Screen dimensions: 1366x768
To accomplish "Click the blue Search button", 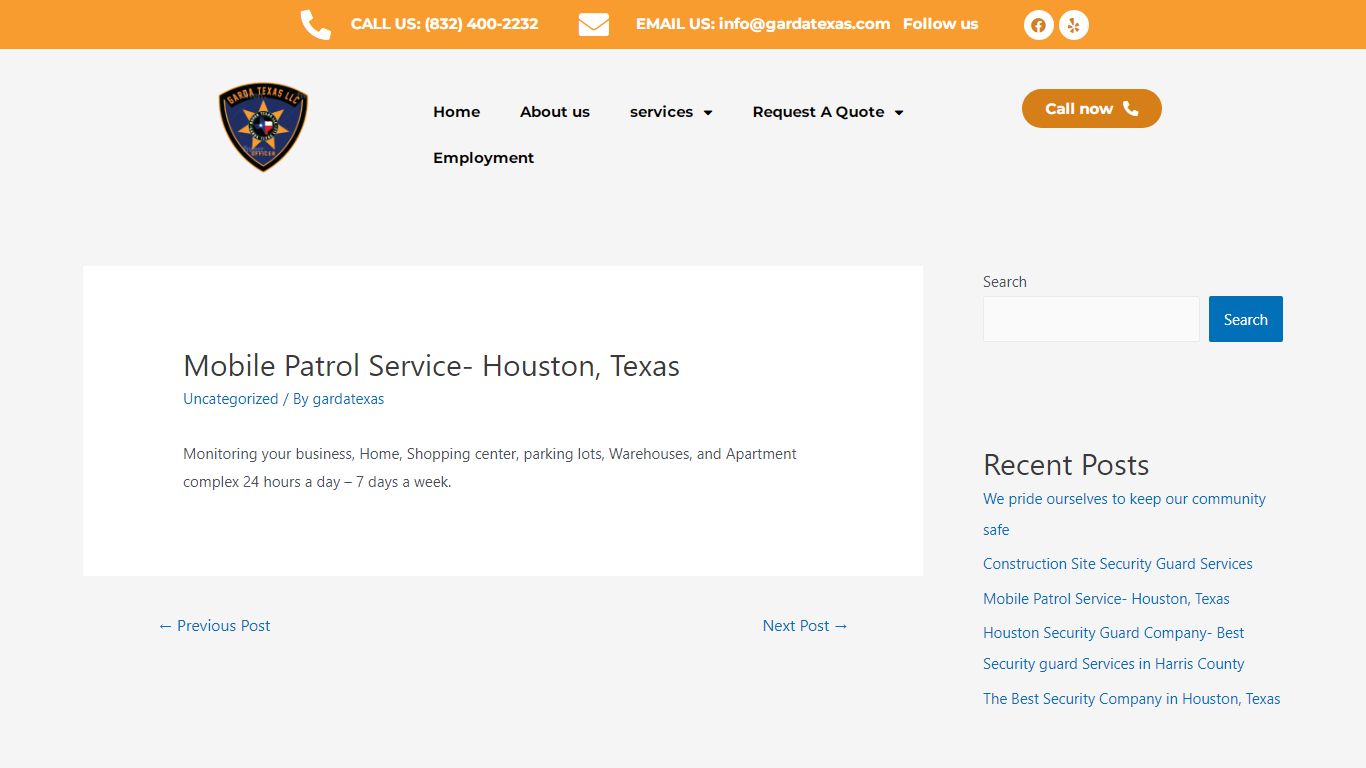I will 1245,319.
